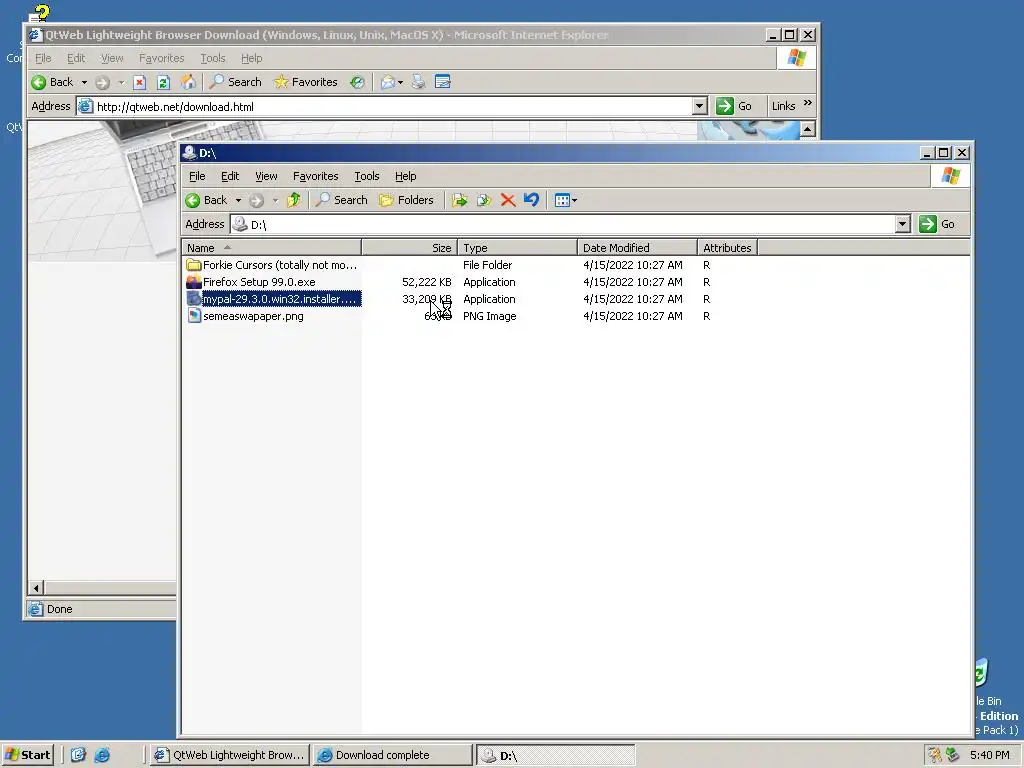1024x768 pixels.
Task: Sort files by Type column header
Action: [517, 248]
